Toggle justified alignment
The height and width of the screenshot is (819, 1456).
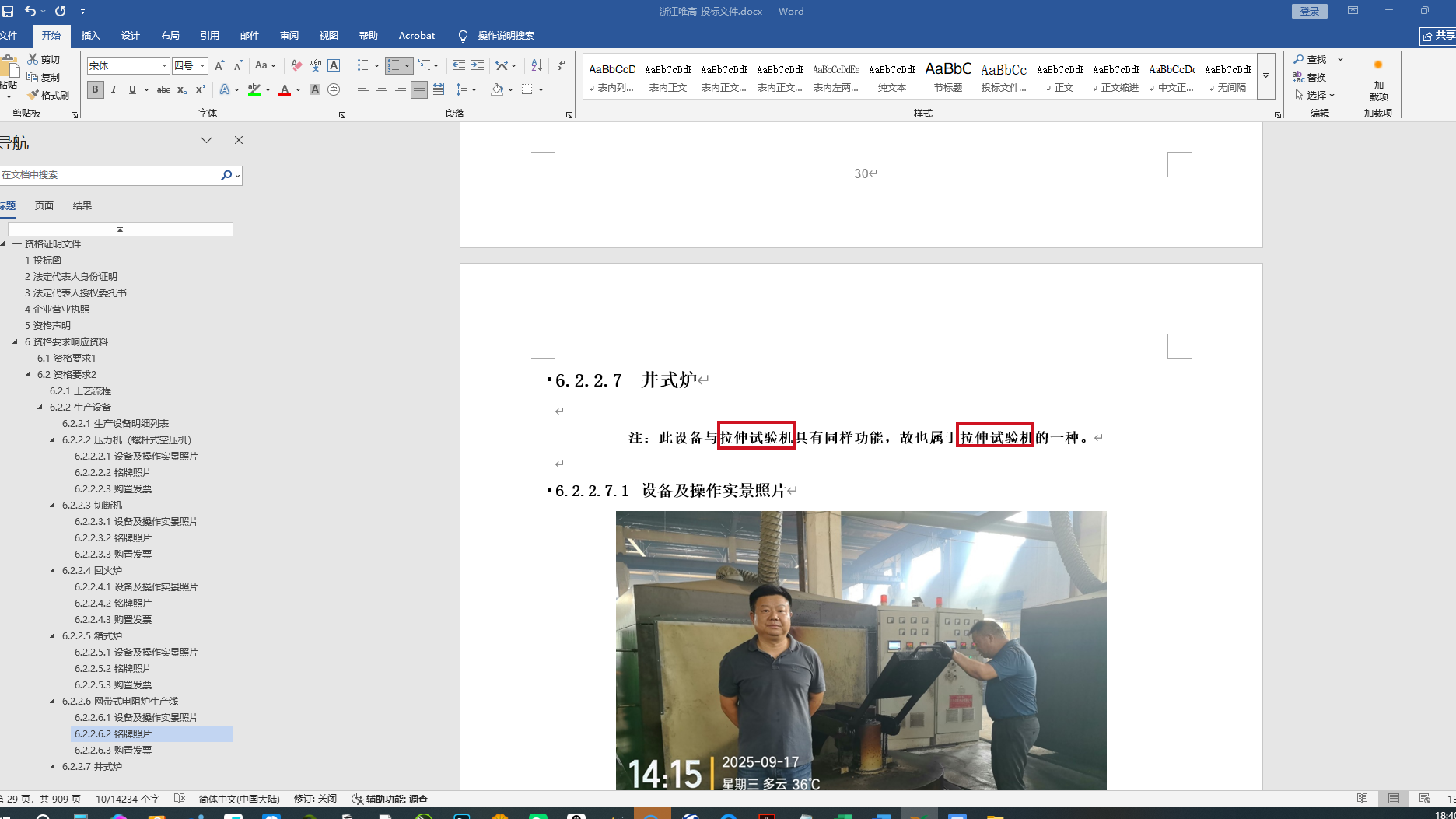pyautogui.click(x=419, y=89)
